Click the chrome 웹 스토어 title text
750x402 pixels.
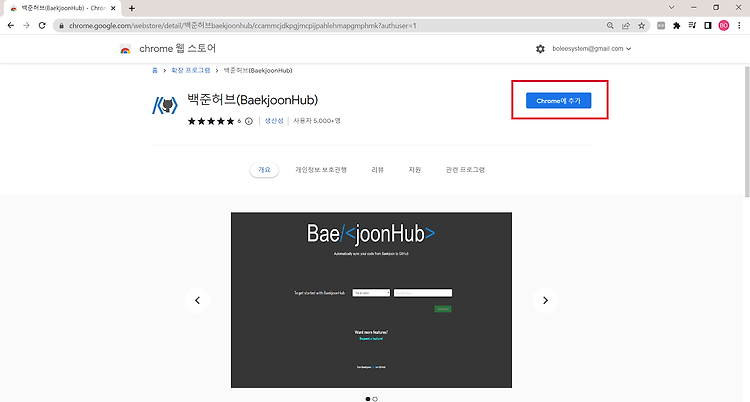177,49
